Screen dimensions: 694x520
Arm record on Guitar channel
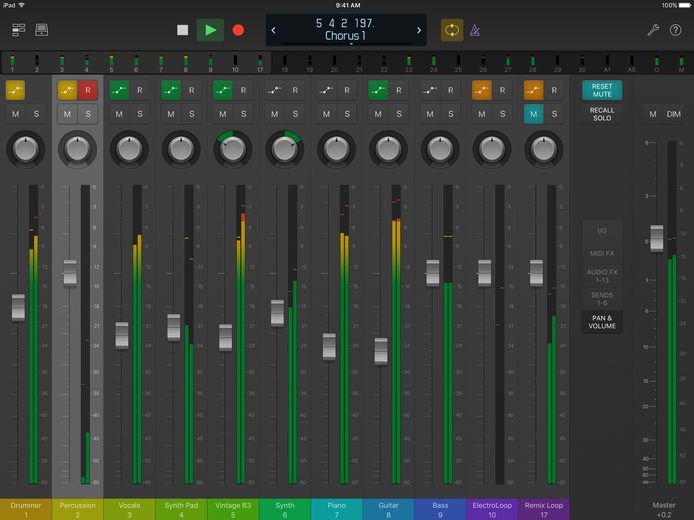[399, 90]
